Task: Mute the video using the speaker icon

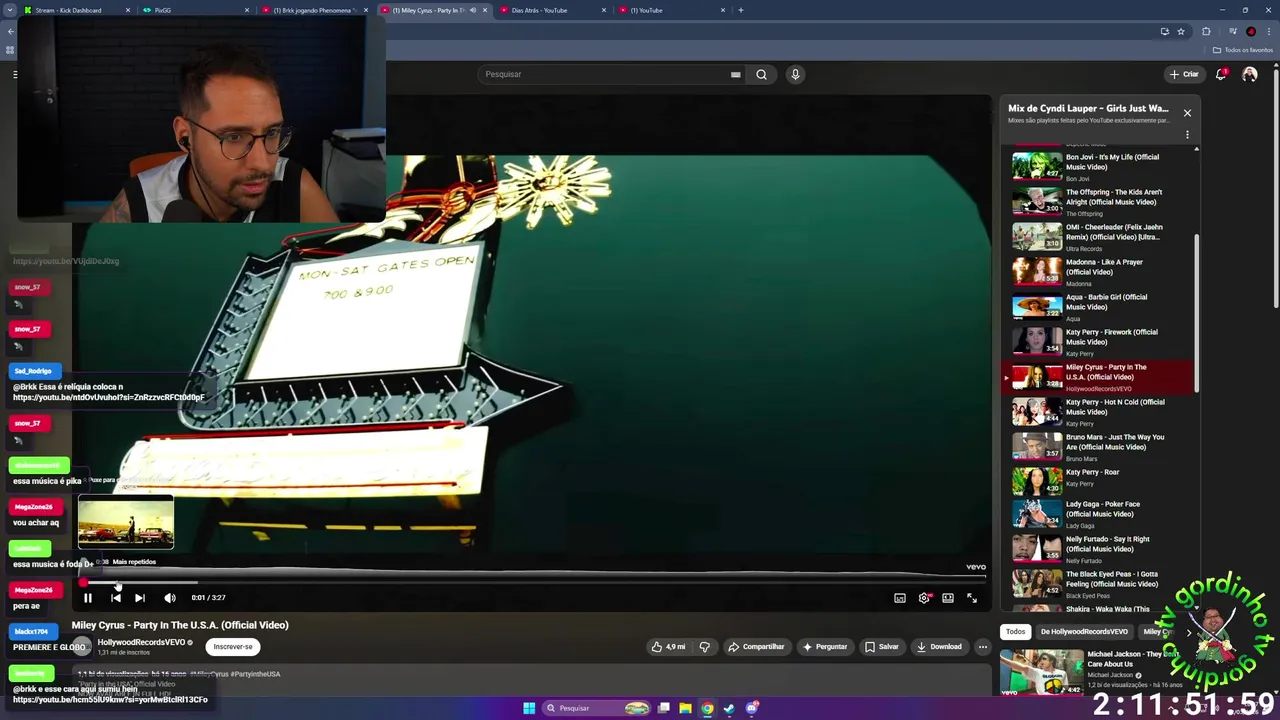Action: 170,598
